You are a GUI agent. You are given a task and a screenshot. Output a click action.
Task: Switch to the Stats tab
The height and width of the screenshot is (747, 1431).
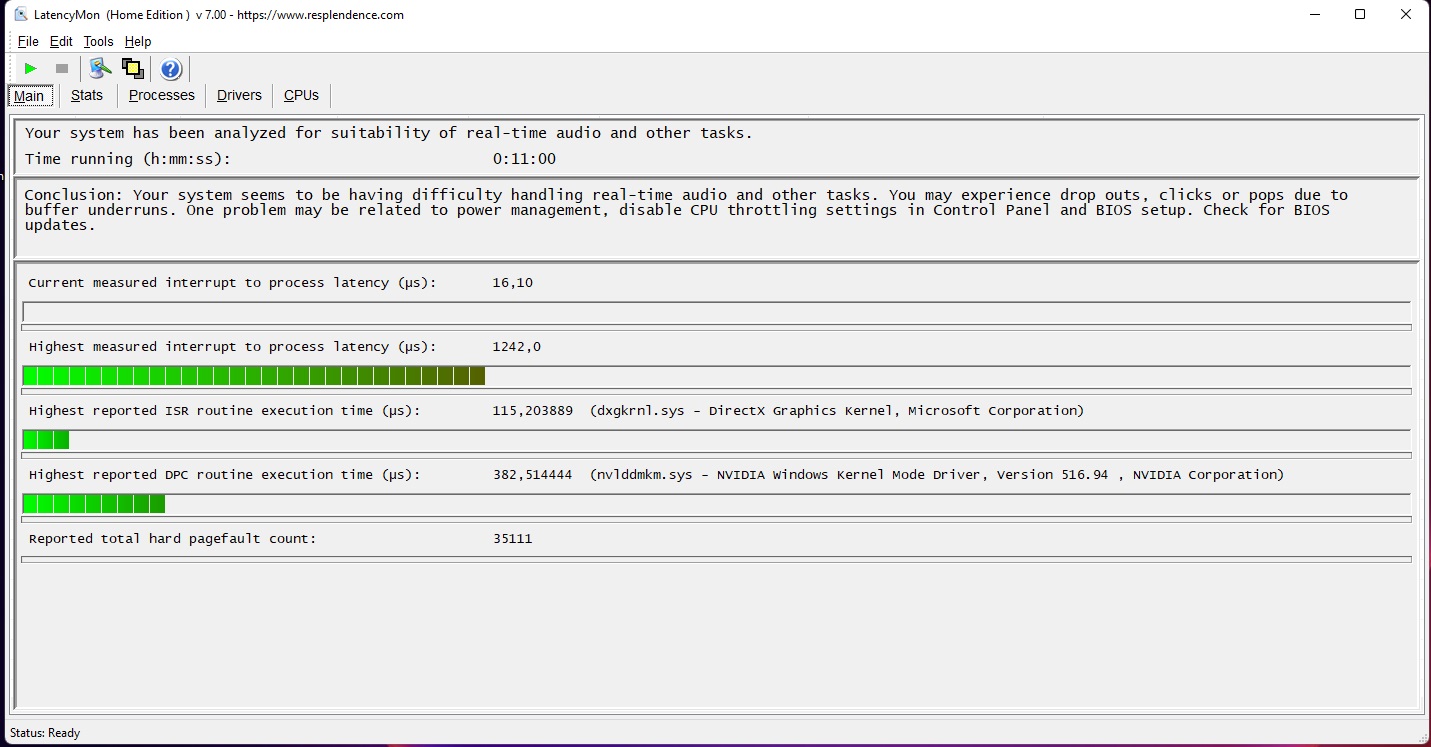(x=87, y=95)
